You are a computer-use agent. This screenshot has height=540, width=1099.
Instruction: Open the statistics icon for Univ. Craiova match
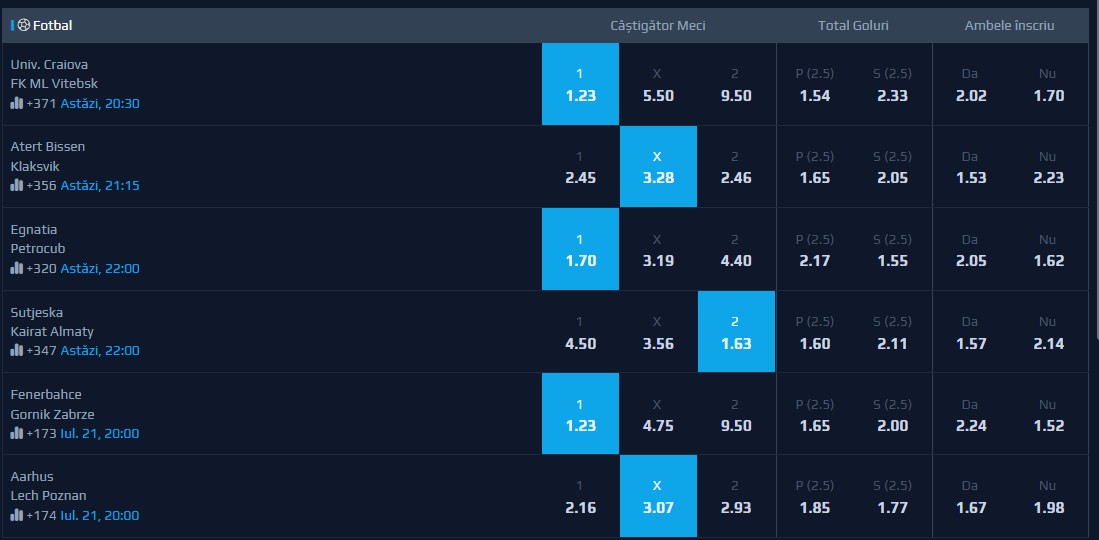coord(17,103)
